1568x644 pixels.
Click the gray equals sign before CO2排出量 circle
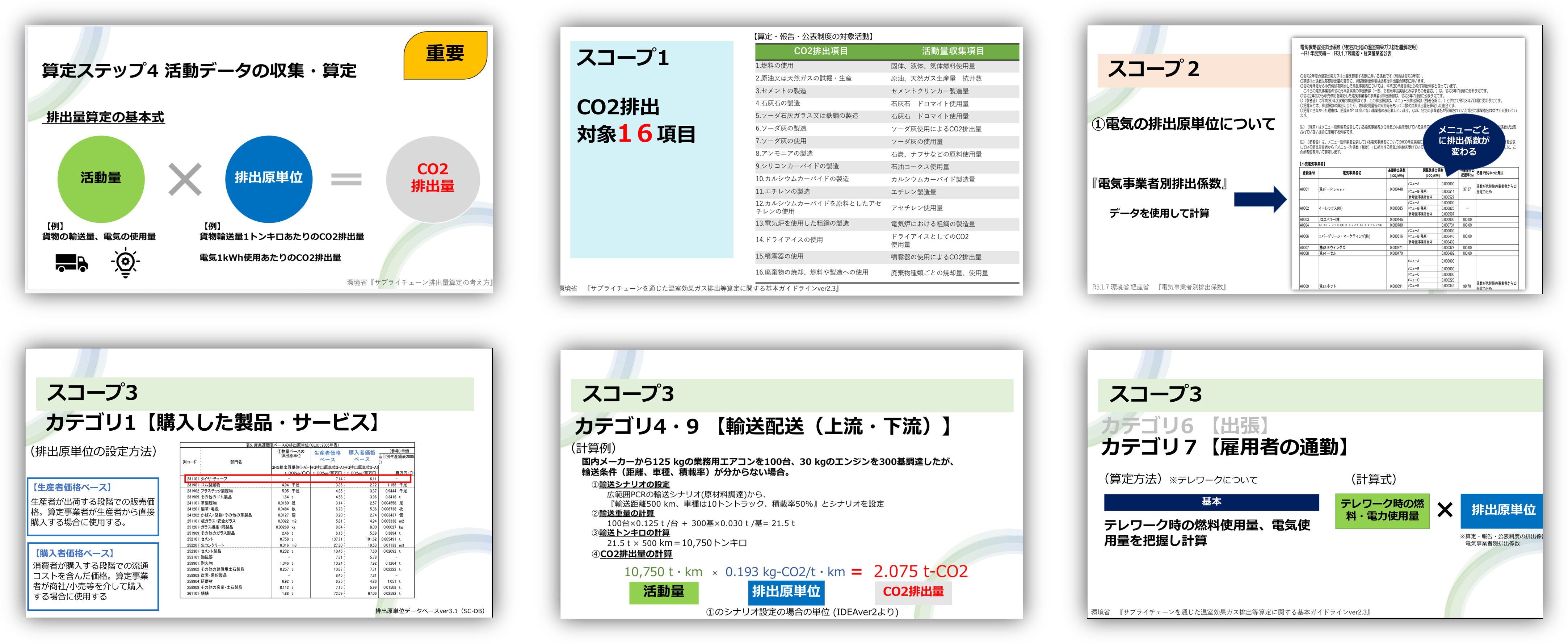(346, 180)
